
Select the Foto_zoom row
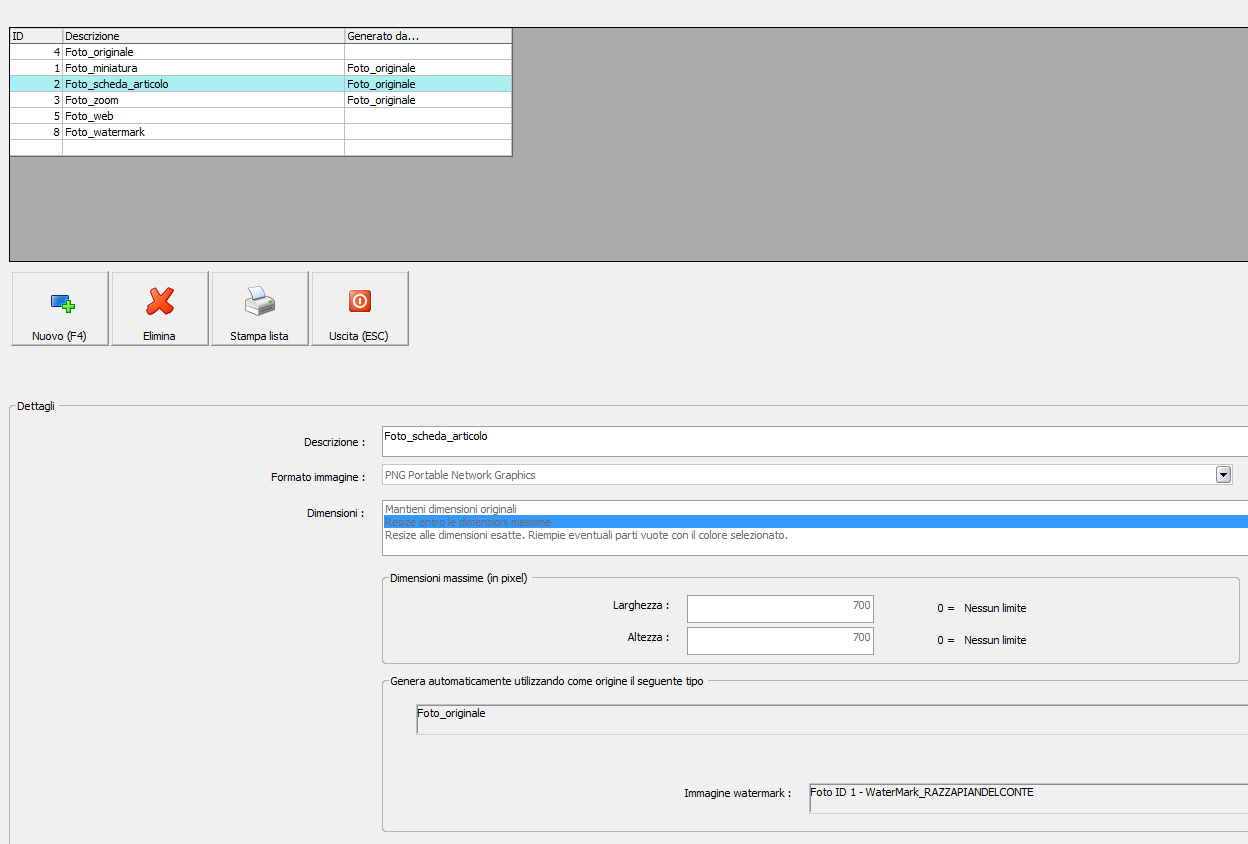(x=261, y=100)
